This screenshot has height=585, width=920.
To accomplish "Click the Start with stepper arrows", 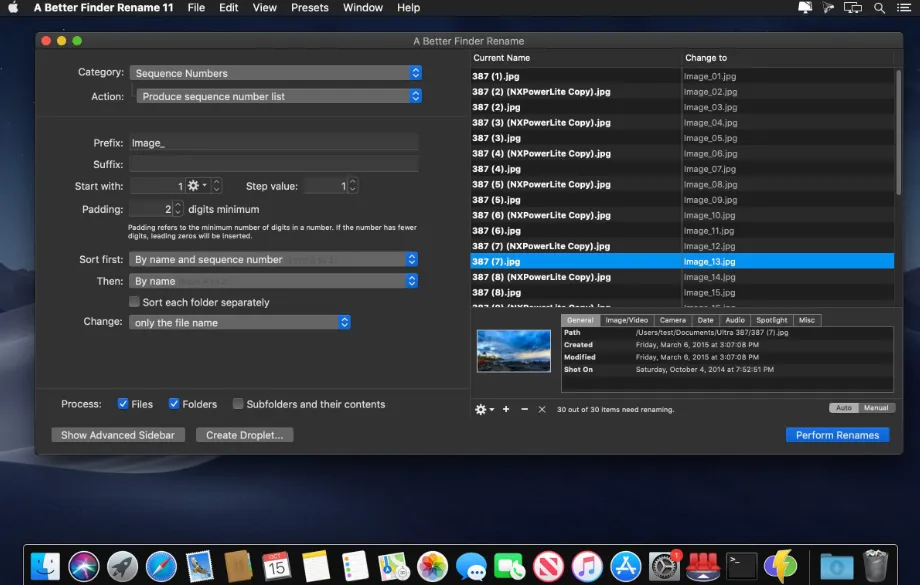I will (x=217, y=185).
